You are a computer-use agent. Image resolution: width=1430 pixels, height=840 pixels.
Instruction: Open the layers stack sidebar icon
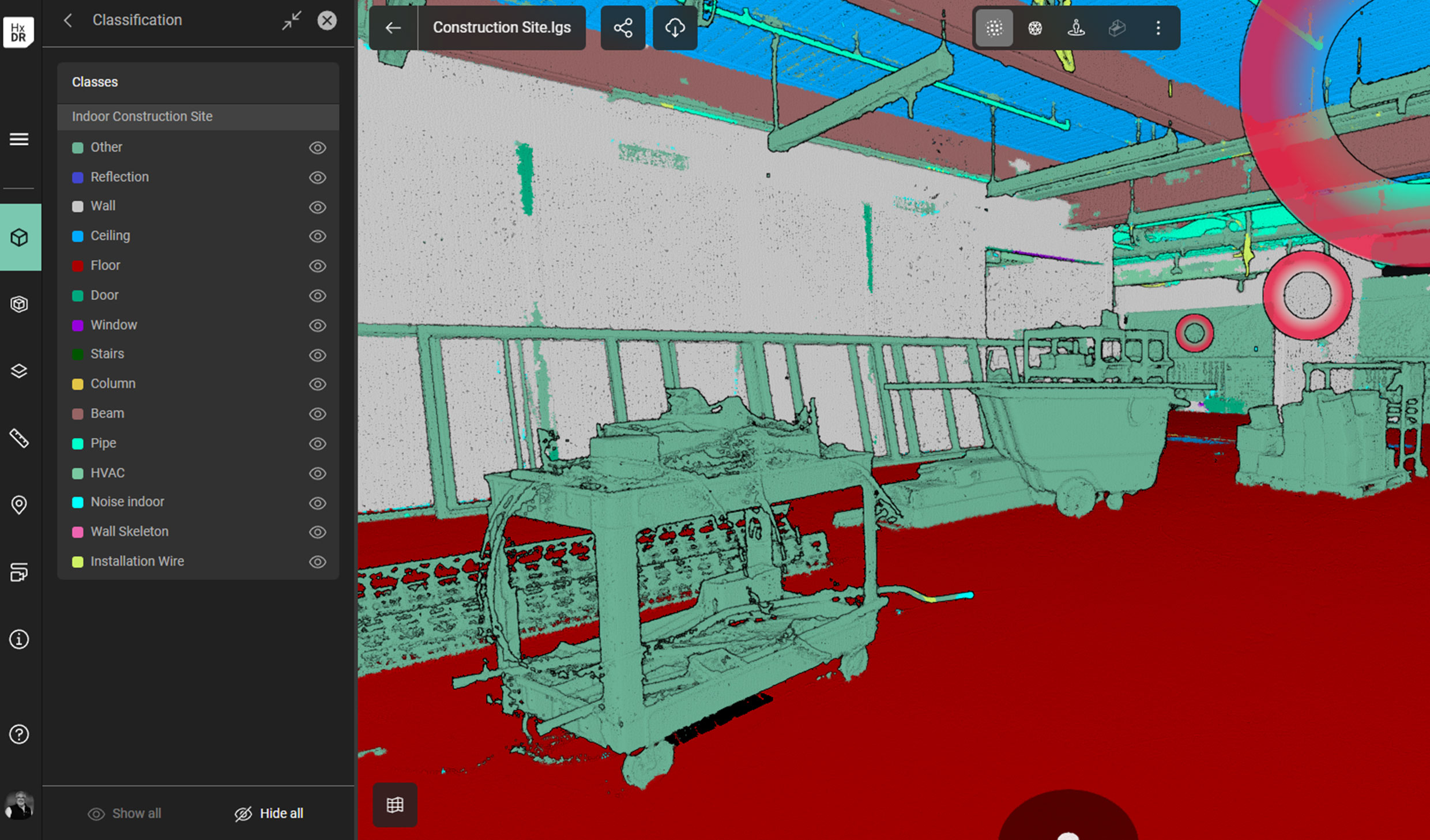[19, 371]
